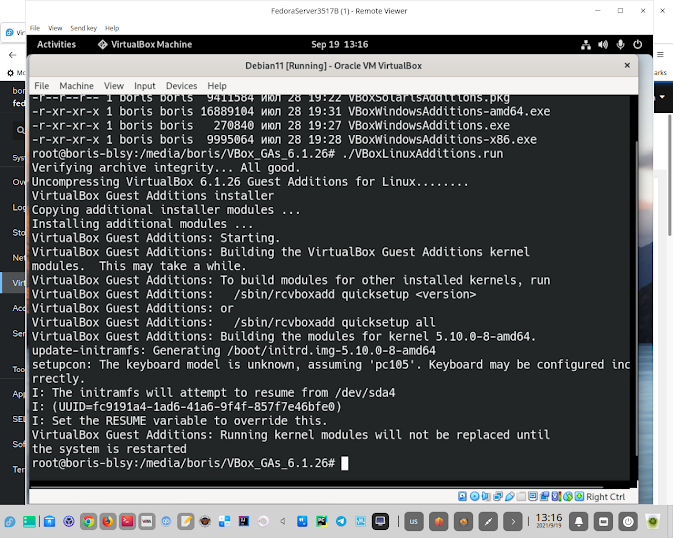Click the taskbar clock showing 13:16

(549, 520)
